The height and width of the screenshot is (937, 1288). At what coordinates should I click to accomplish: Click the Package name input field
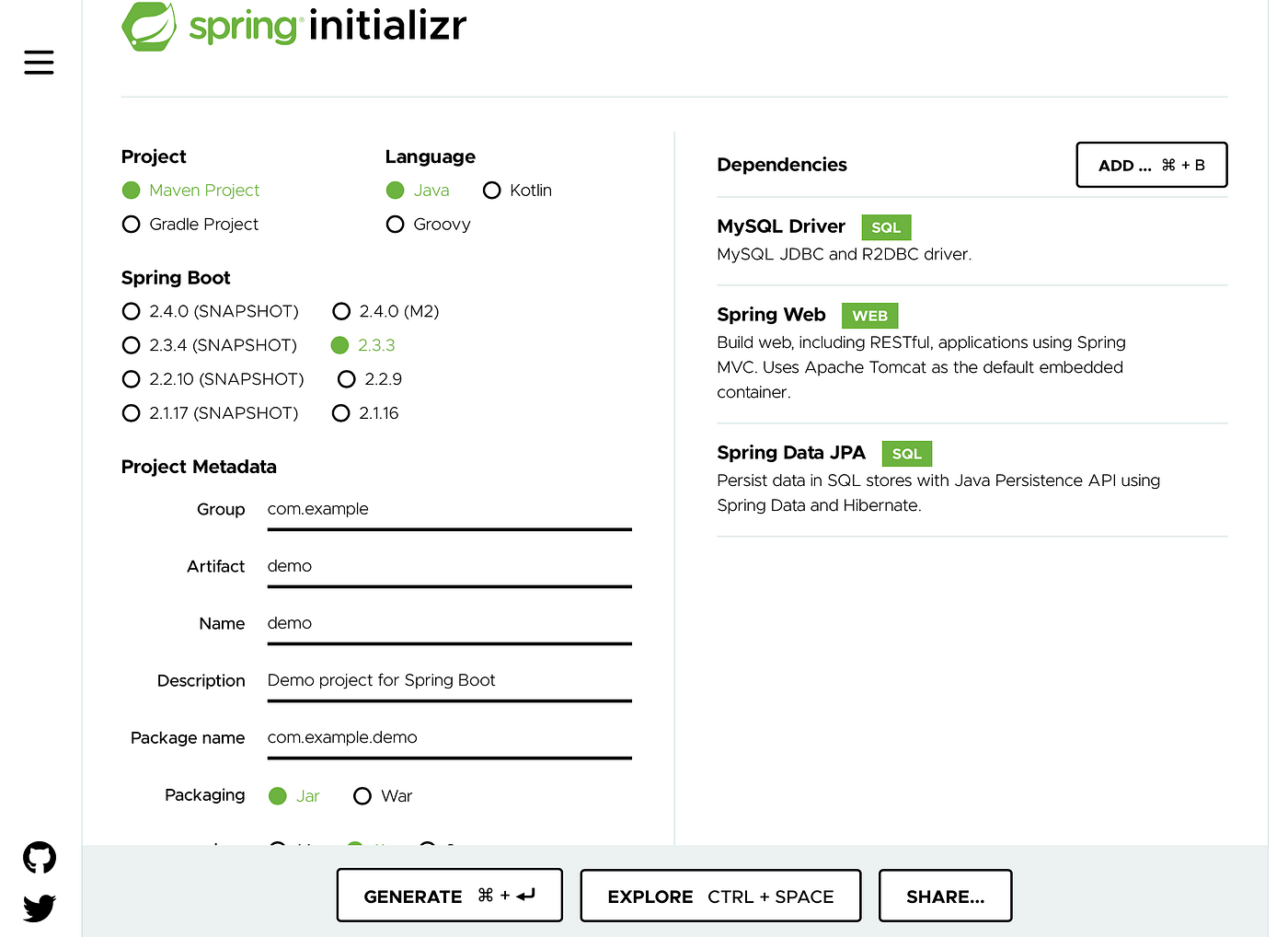point(450,738)
